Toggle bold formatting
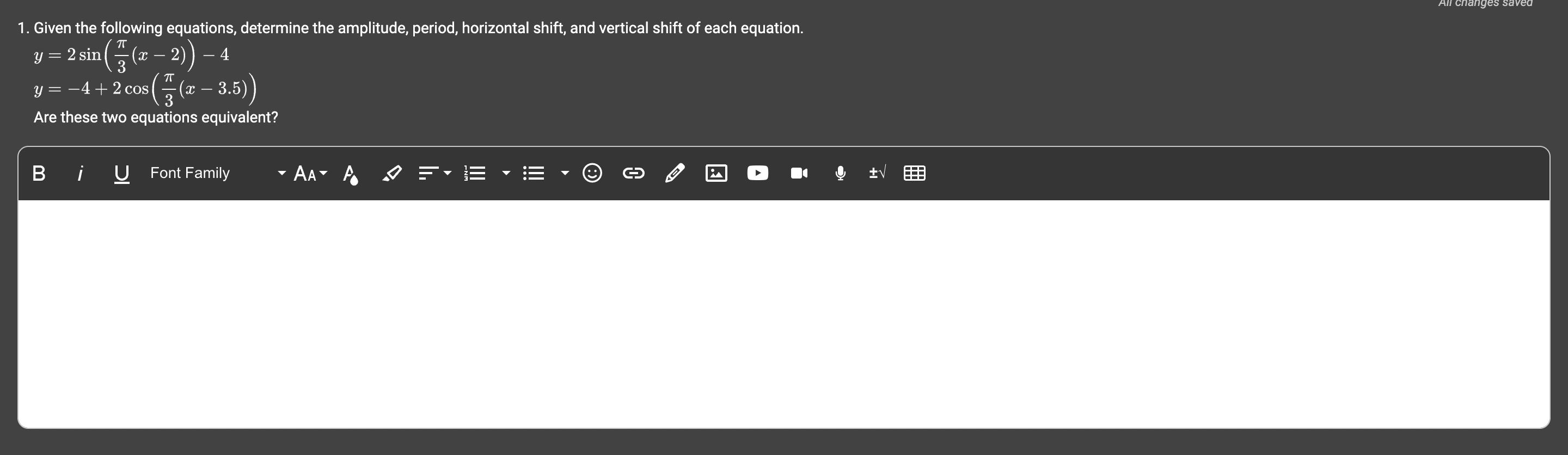Screen dimensions: 1568x455 point(39,174)
